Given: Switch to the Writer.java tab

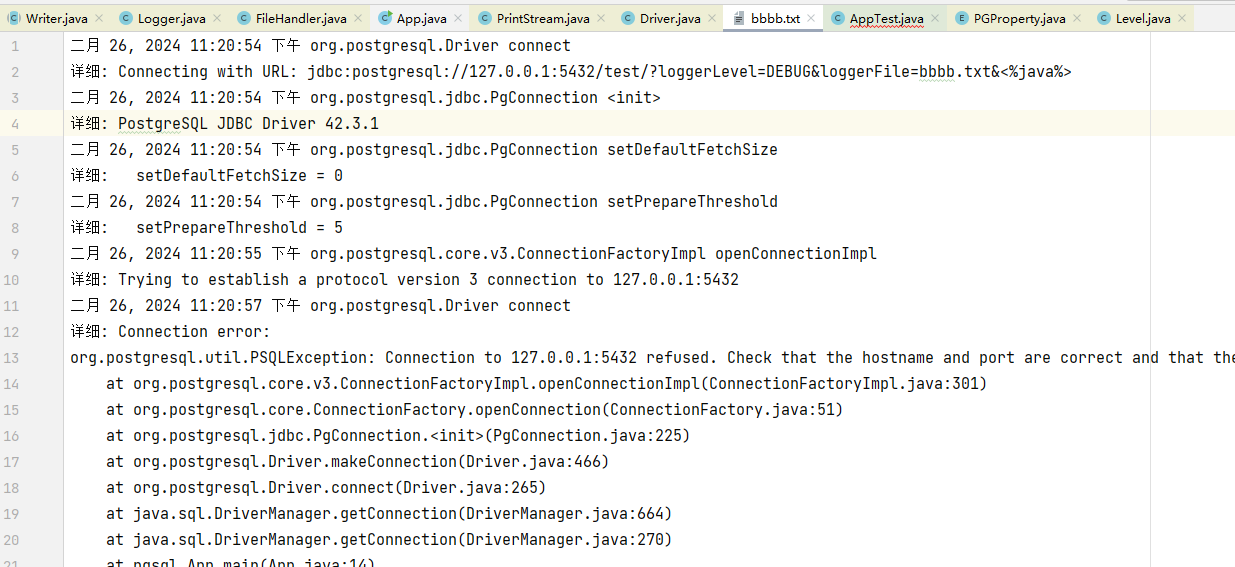Looking at the screenshot, I should point(56,18).
